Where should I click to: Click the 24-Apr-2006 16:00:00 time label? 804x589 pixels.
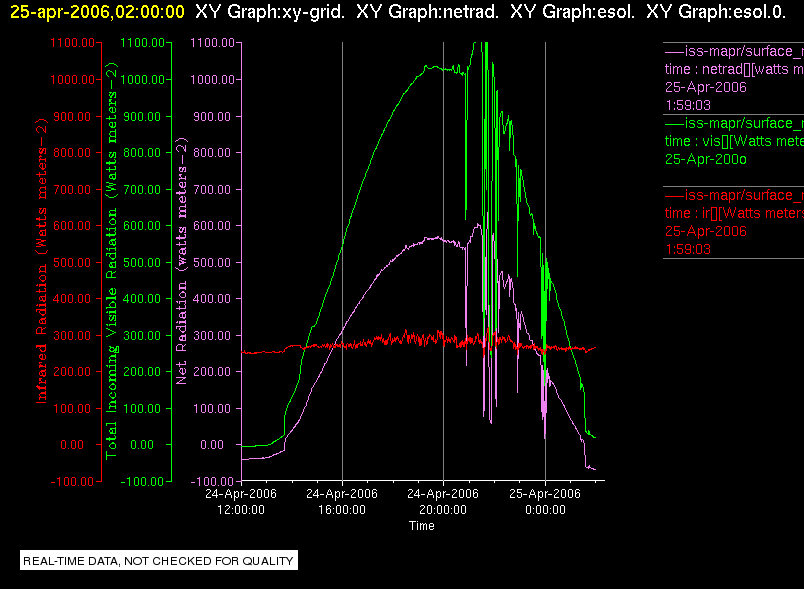(342, 501)
